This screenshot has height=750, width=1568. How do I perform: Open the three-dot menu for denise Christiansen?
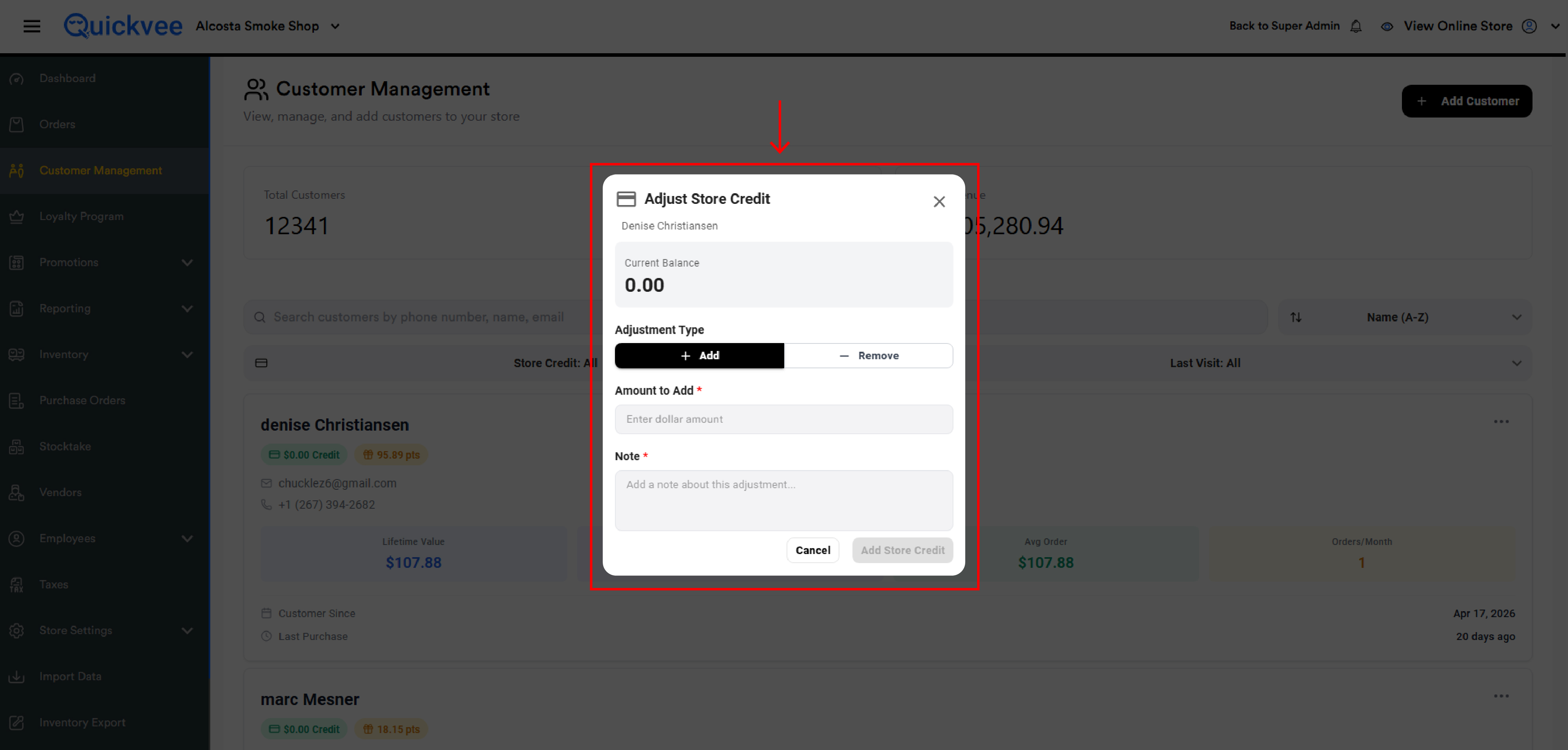point(1501,422)
